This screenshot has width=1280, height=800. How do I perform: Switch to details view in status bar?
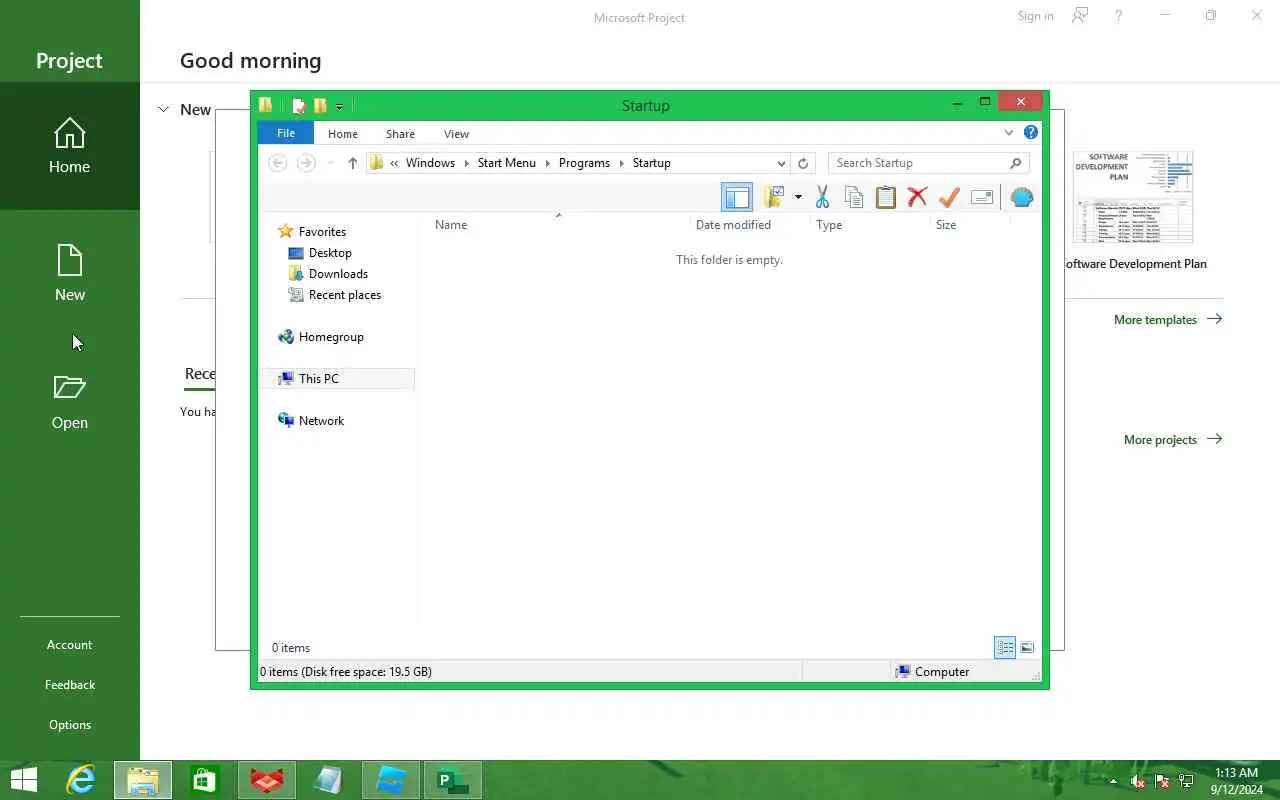point(1005,648)
